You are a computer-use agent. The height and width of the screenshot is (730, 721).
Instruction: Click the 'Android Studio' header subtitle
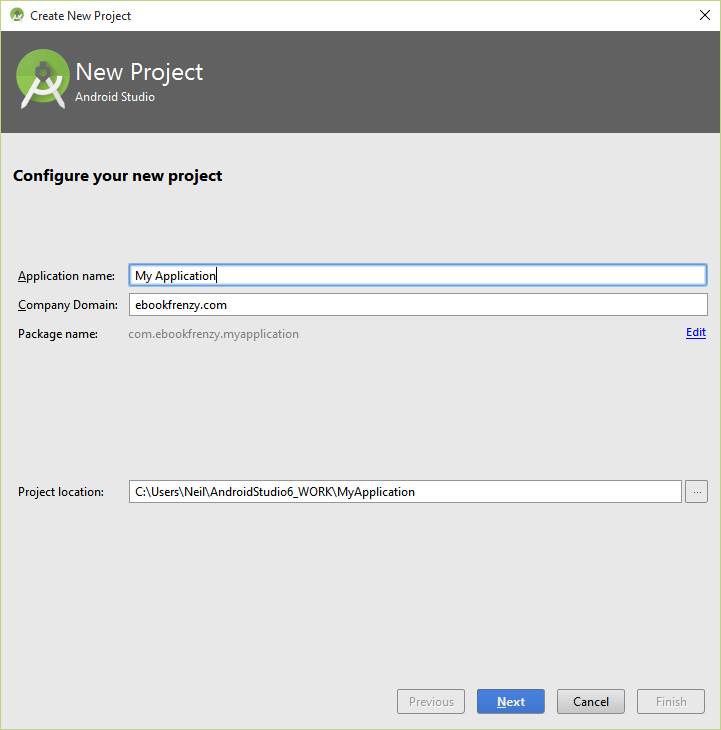click(x=115, y=97)
